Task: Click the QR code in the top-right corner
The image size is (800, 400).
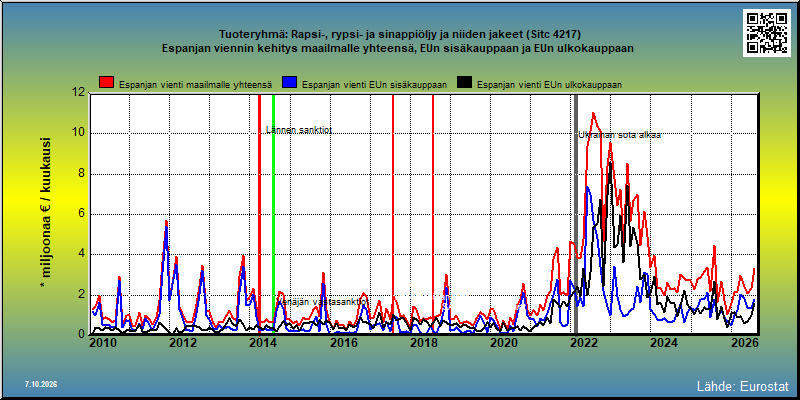Action: coord(766,33)
